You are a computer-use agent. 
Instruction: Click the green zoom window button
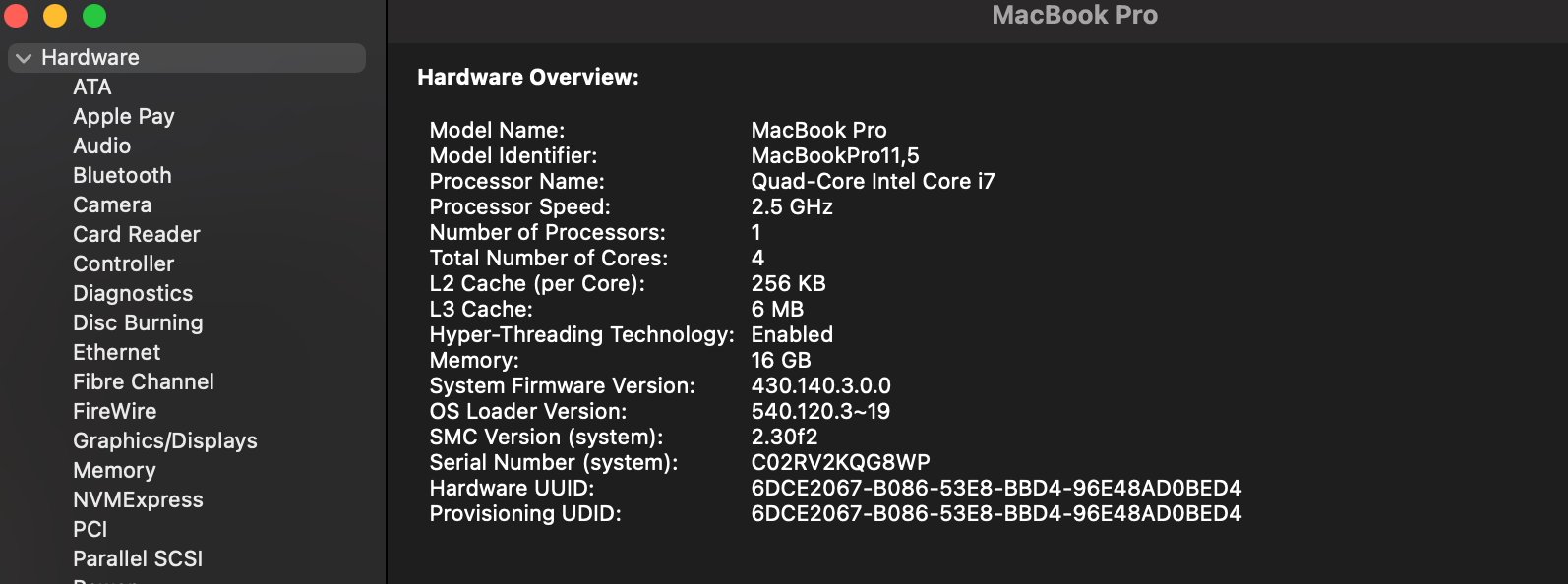[94, 16]
